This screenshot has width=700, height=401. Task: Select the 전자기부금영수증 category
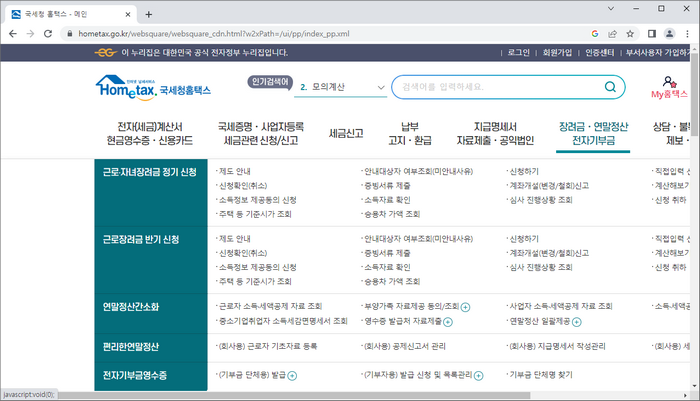click(x=135, y=376)
